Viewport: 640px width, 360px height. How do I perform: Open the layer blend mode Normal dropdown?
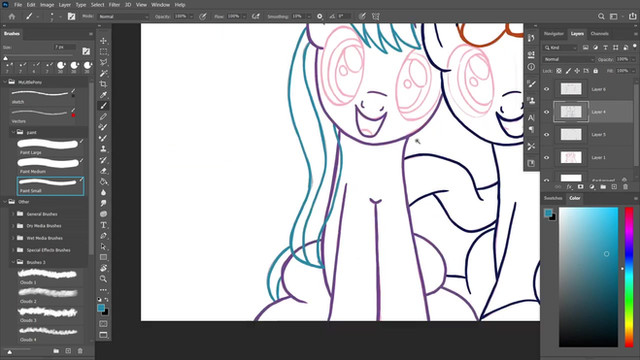point(569,60)
